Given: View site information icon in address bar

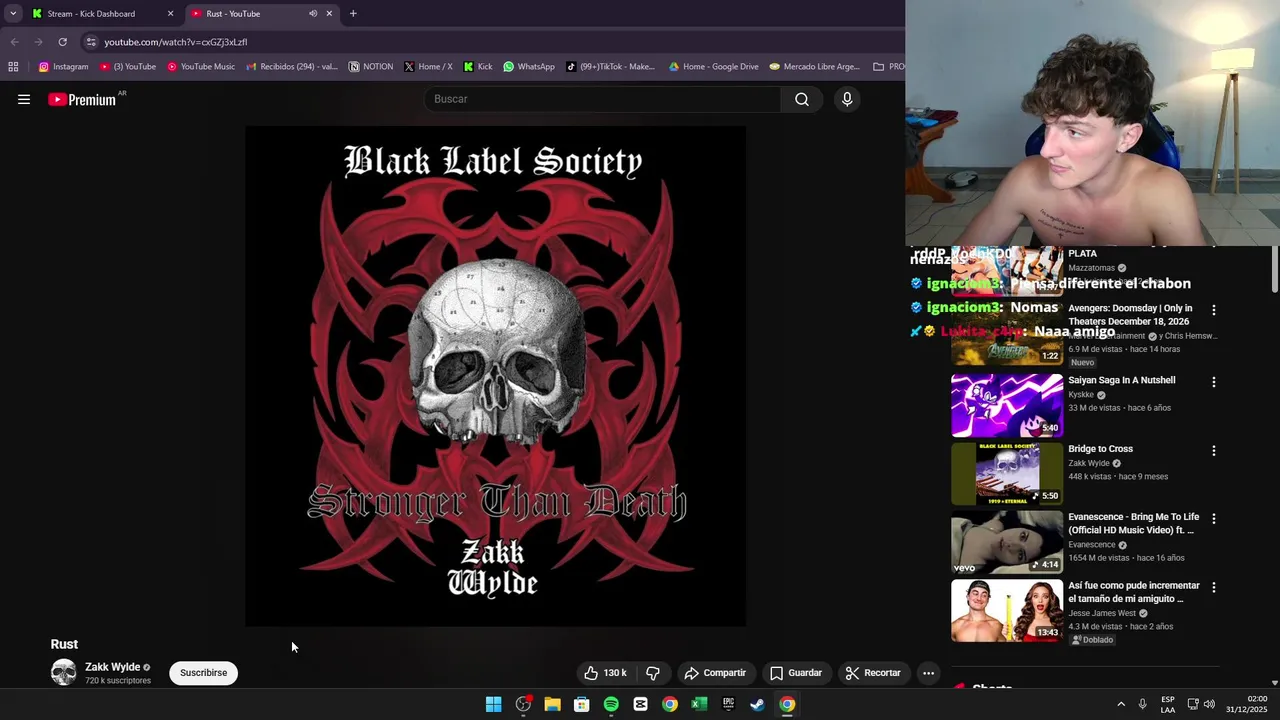Looking at the screenshot, I should point(91,42).
